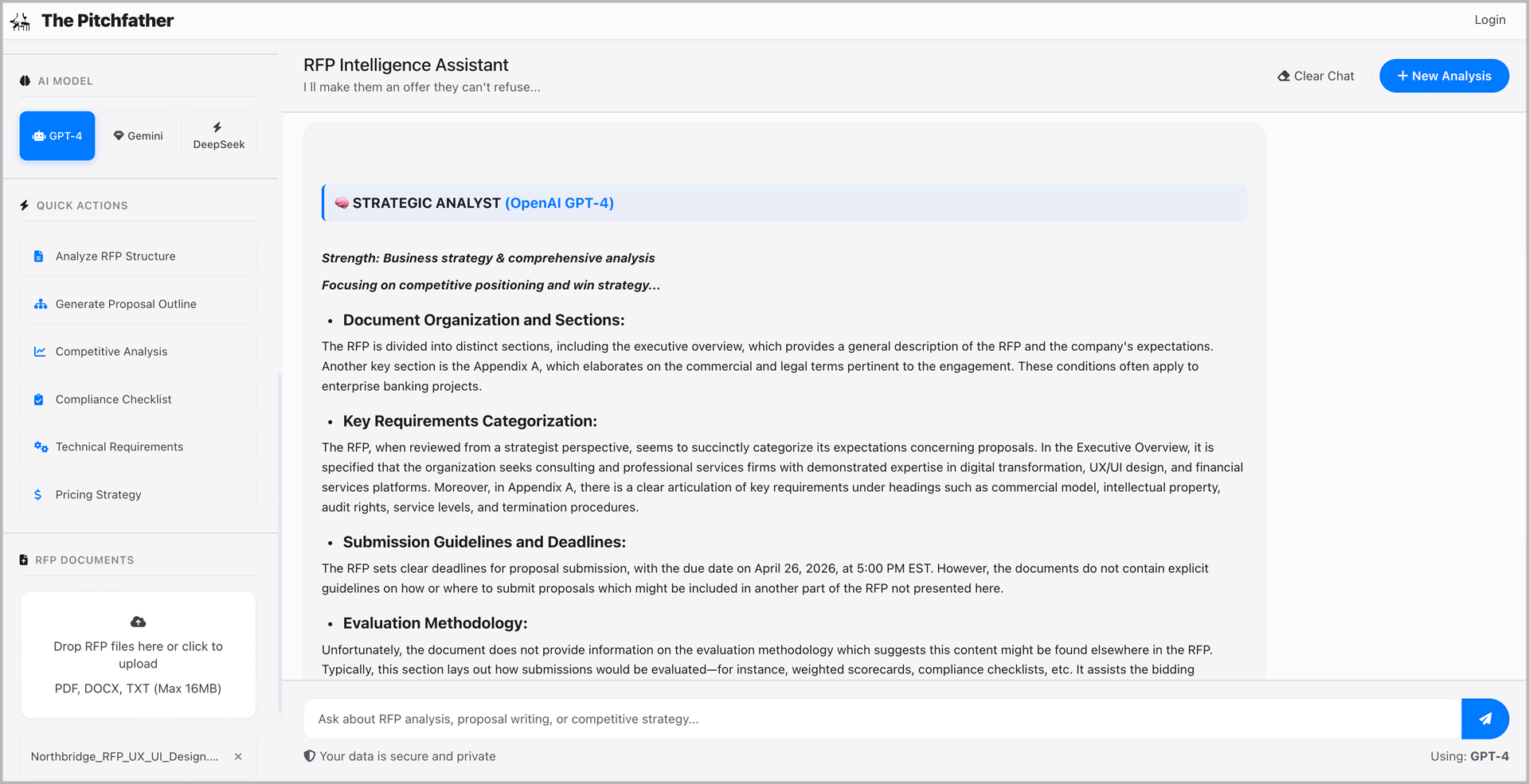Click the Compliance Checklist clipboard icon
Viewport: 1529px width, 784px height.
pos(39,400)
